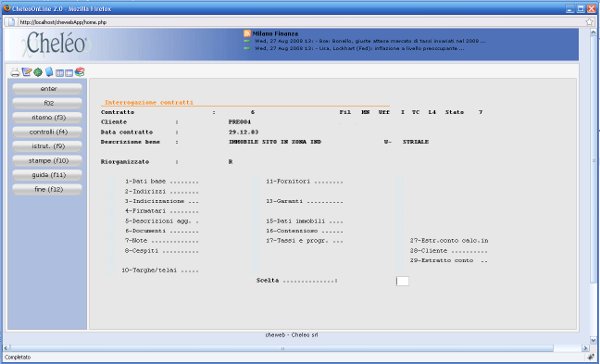
Task: Click the istrut. (f9) button
Action: click(x=47, y=146)
